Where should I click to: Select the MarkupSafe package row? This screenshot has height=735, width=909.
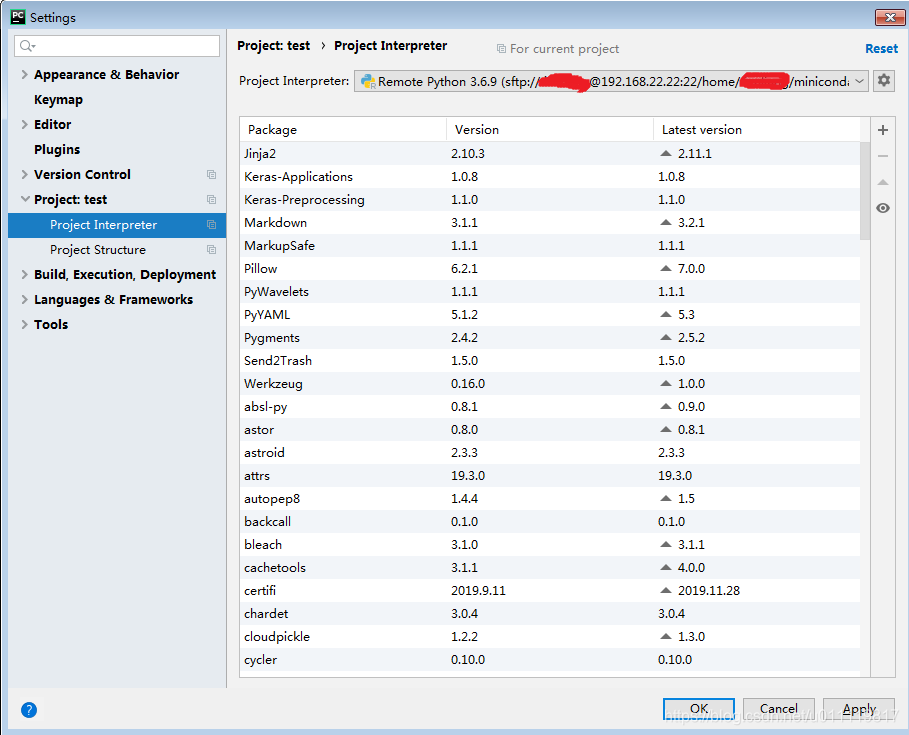coord(550,246)
